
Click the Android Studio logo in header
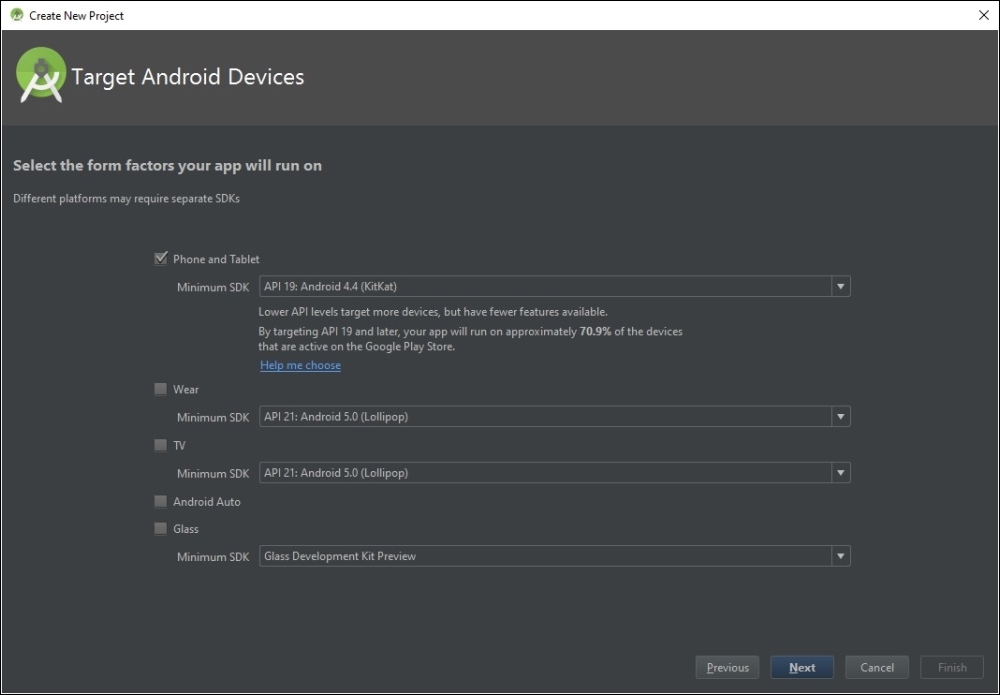41,75
